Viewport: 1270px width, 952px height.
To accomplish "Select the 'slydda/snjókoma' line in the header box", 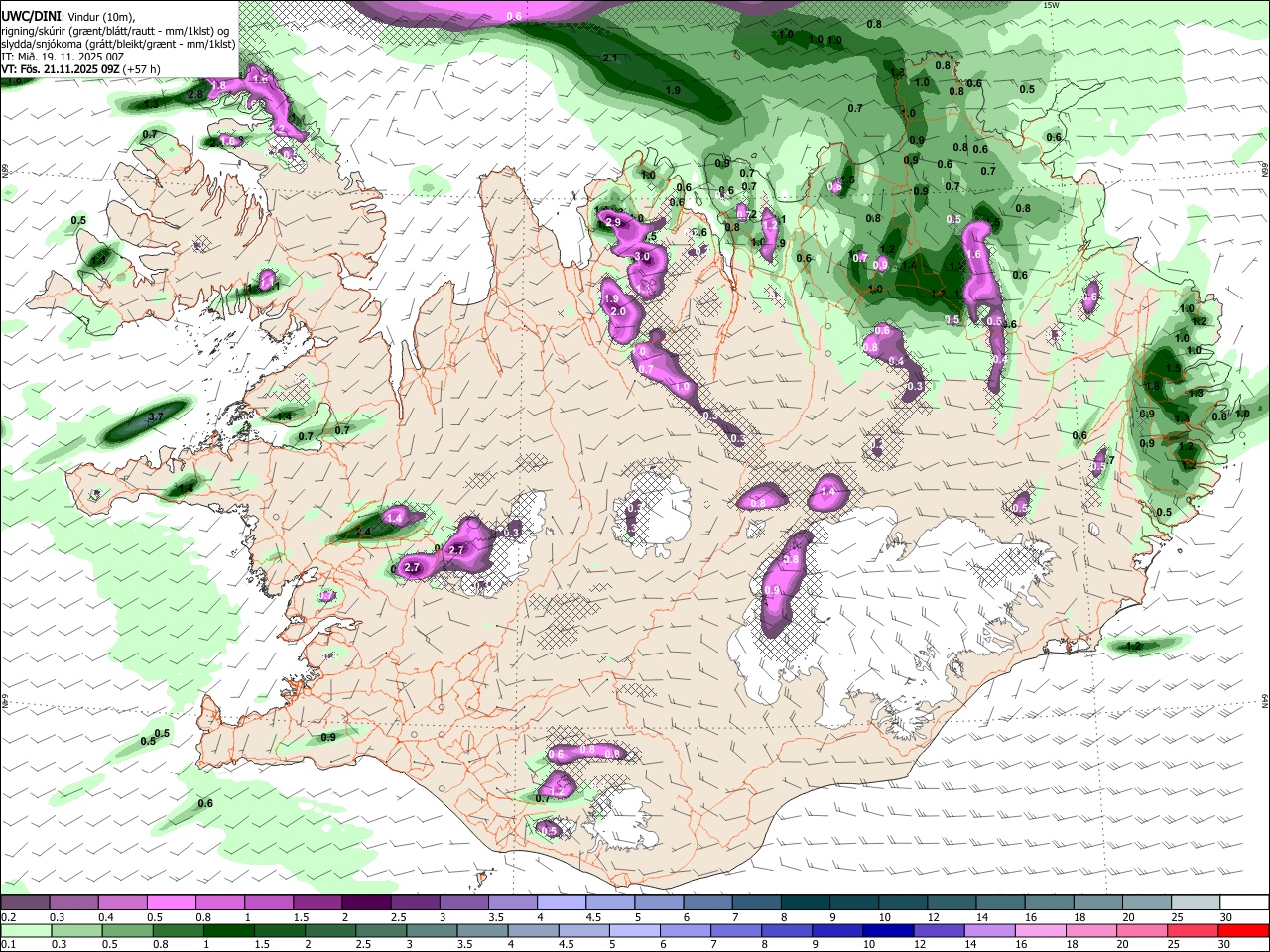I will click(x=118, y=44).
